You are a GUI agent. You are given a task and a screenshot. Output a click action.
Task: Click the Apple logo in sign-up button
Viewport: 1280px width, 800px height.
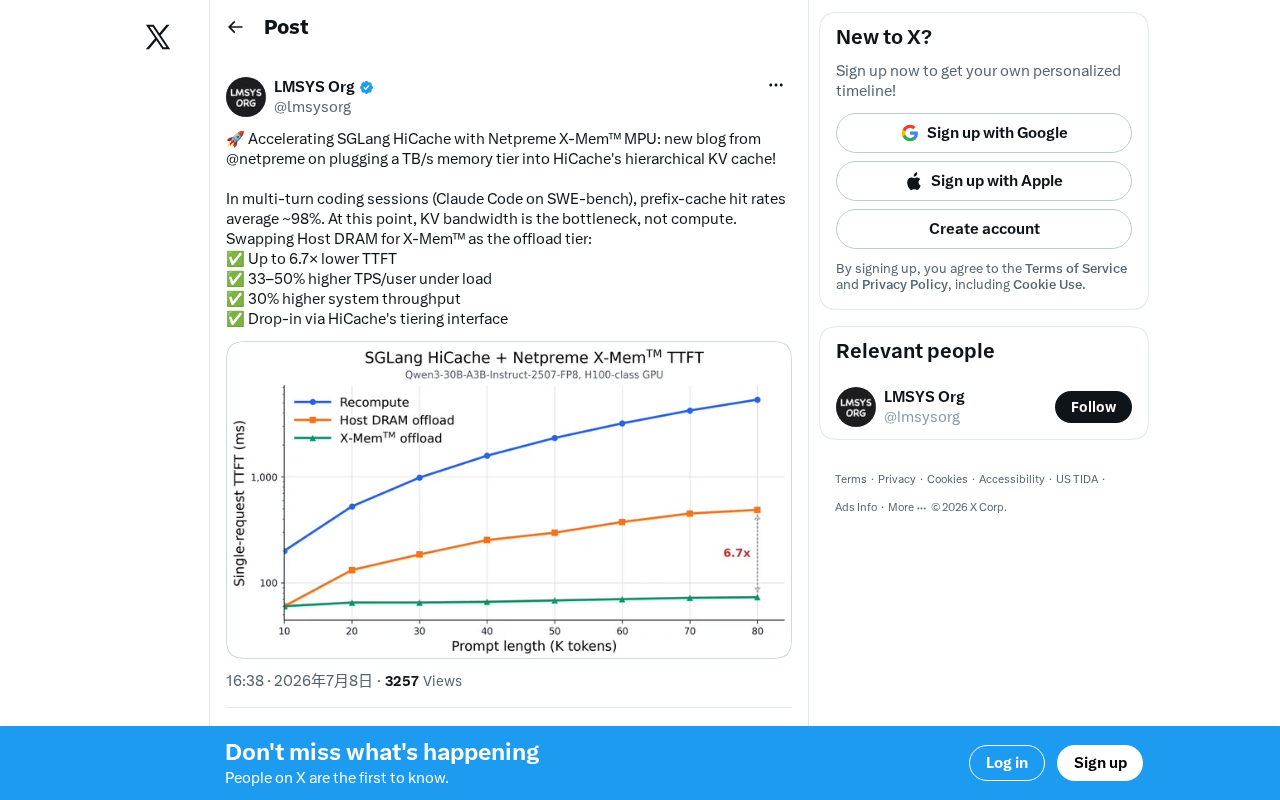coord(914,181)
